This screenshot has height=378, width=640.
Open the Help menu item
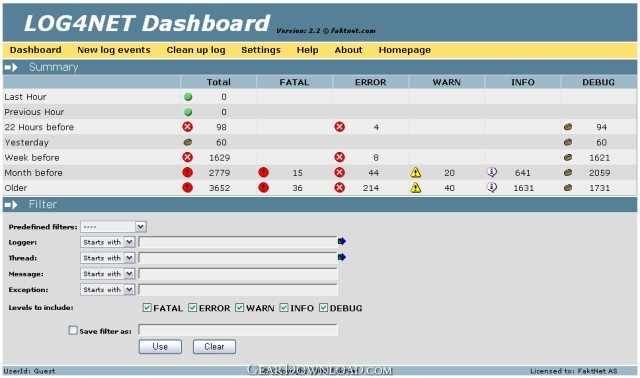pos(307,50)
